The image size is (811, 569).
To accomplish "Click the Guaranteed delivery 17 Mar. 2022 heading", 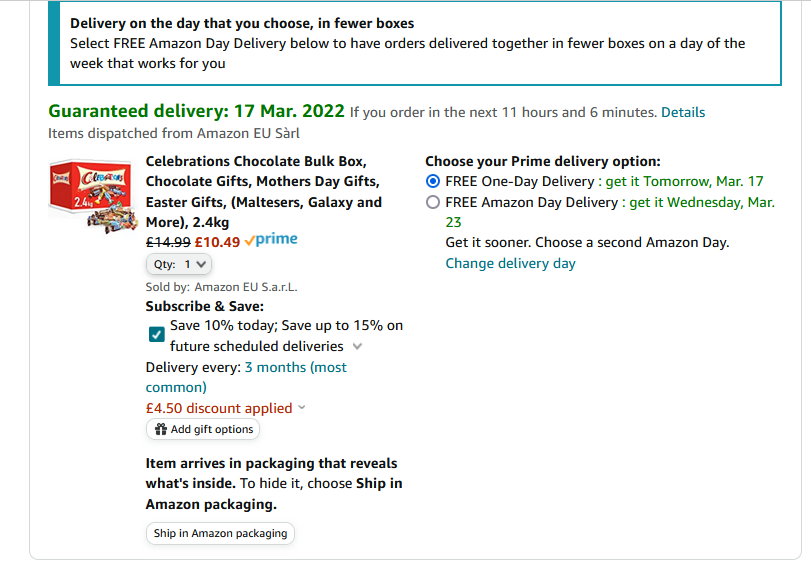I will pos(196,111).
